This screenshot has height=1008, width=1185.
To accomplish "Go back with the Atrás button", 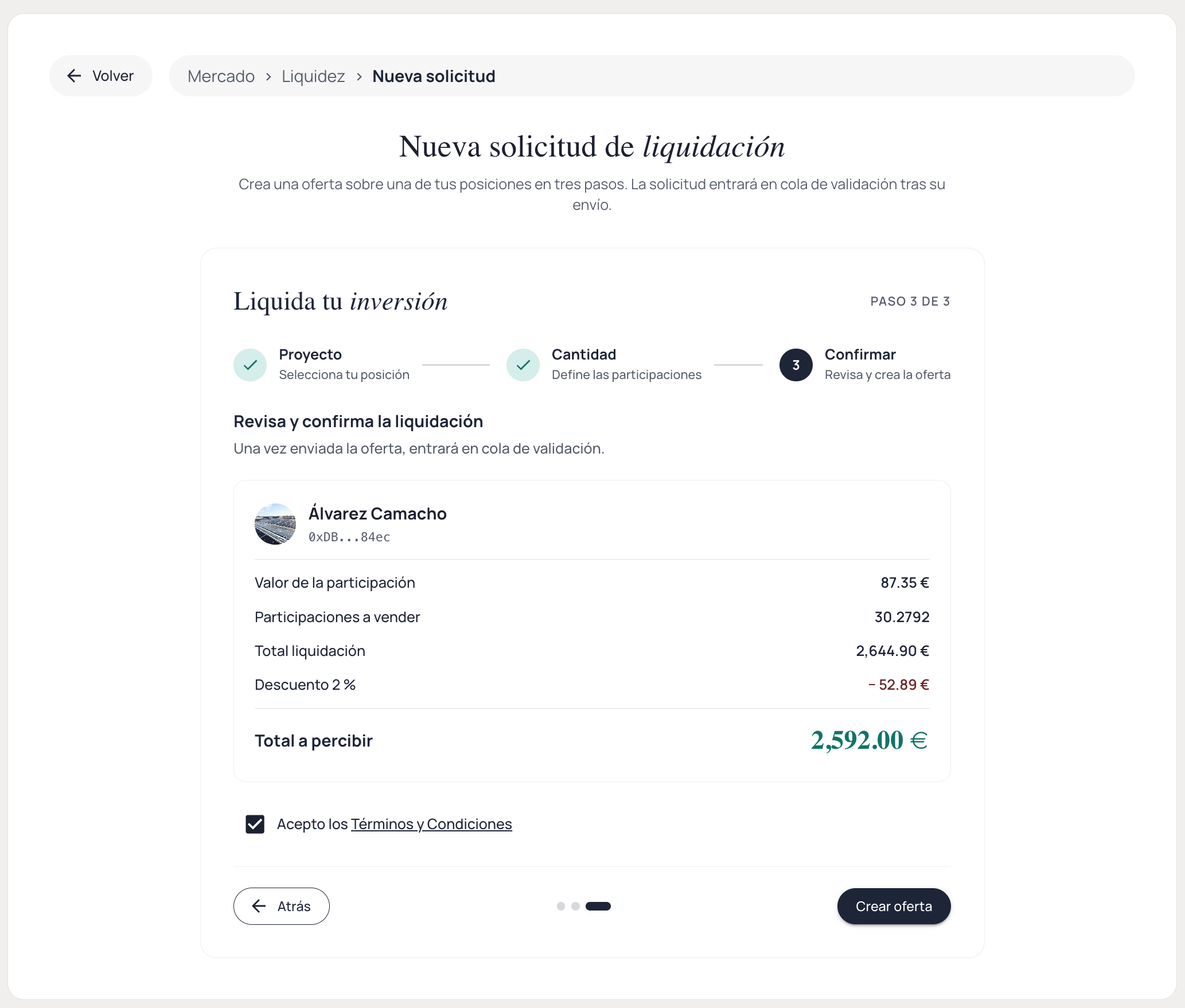I will [282, 906].
